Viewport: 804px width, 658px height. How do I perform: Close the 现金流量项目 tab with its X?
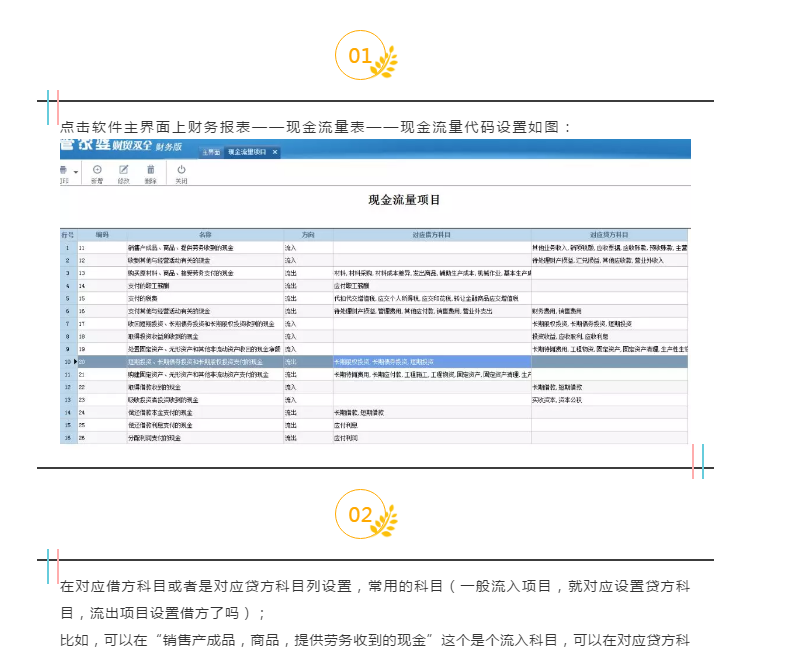coord(275,152)
